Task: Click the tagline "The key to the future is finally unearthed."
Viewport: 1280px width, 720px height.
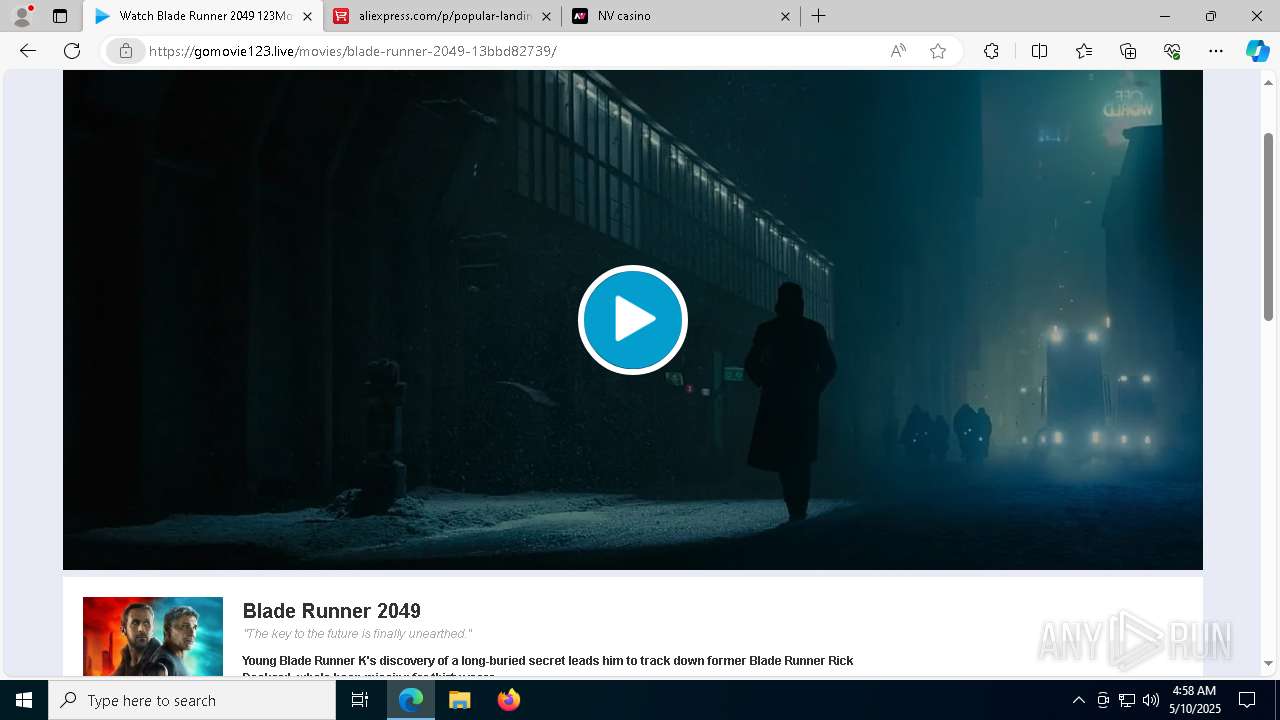Action: coord(357,634)
